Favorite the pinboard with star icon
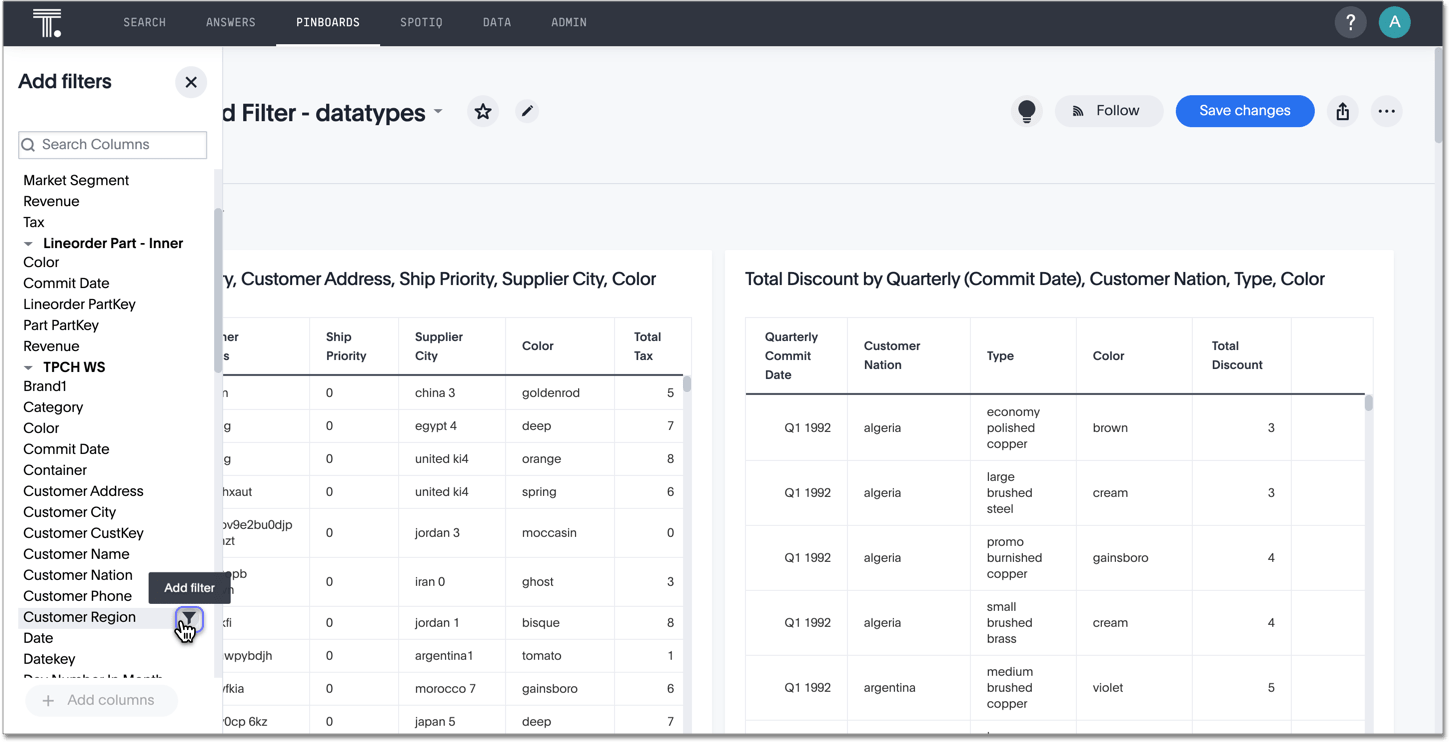 pos(483,111)
